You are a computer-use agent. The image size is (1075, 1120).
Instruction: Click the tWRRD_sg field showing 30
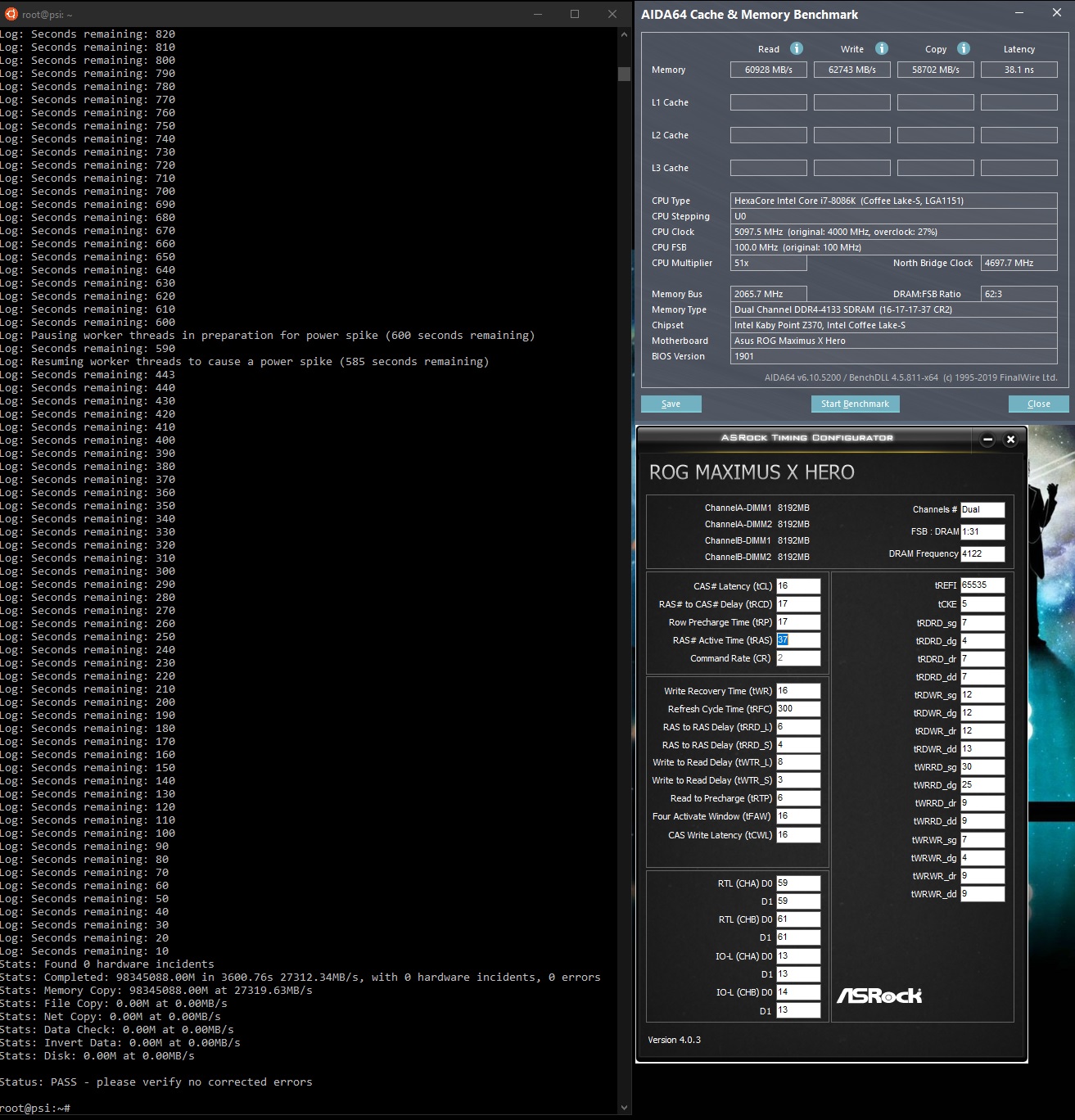click(982, 767)
